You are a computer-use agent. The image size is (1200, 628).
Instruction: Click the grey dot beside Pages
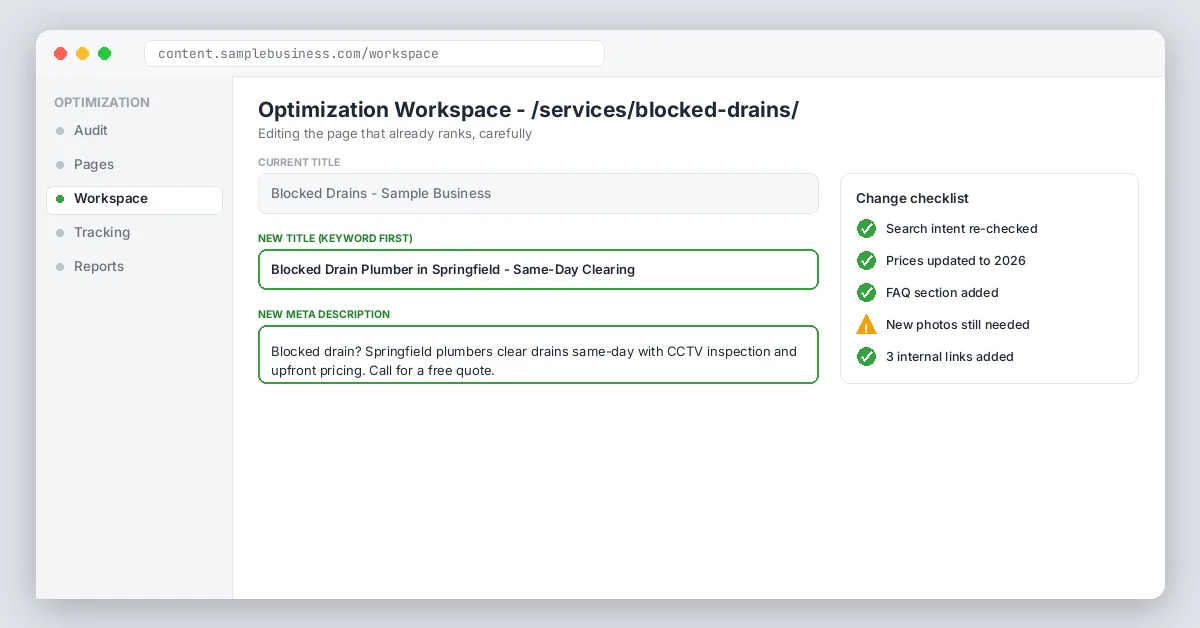click(x=60, y=165)
